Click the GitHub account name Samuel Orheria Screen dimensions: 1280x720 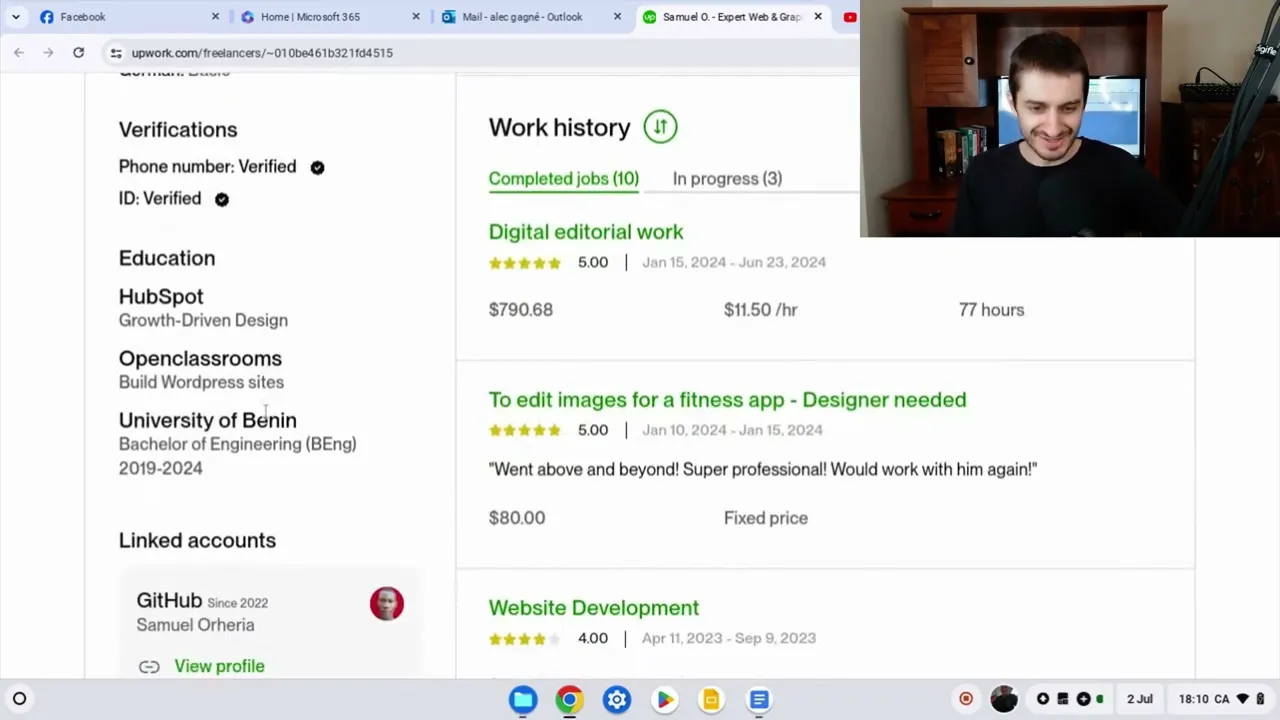[x=195, y=625]
